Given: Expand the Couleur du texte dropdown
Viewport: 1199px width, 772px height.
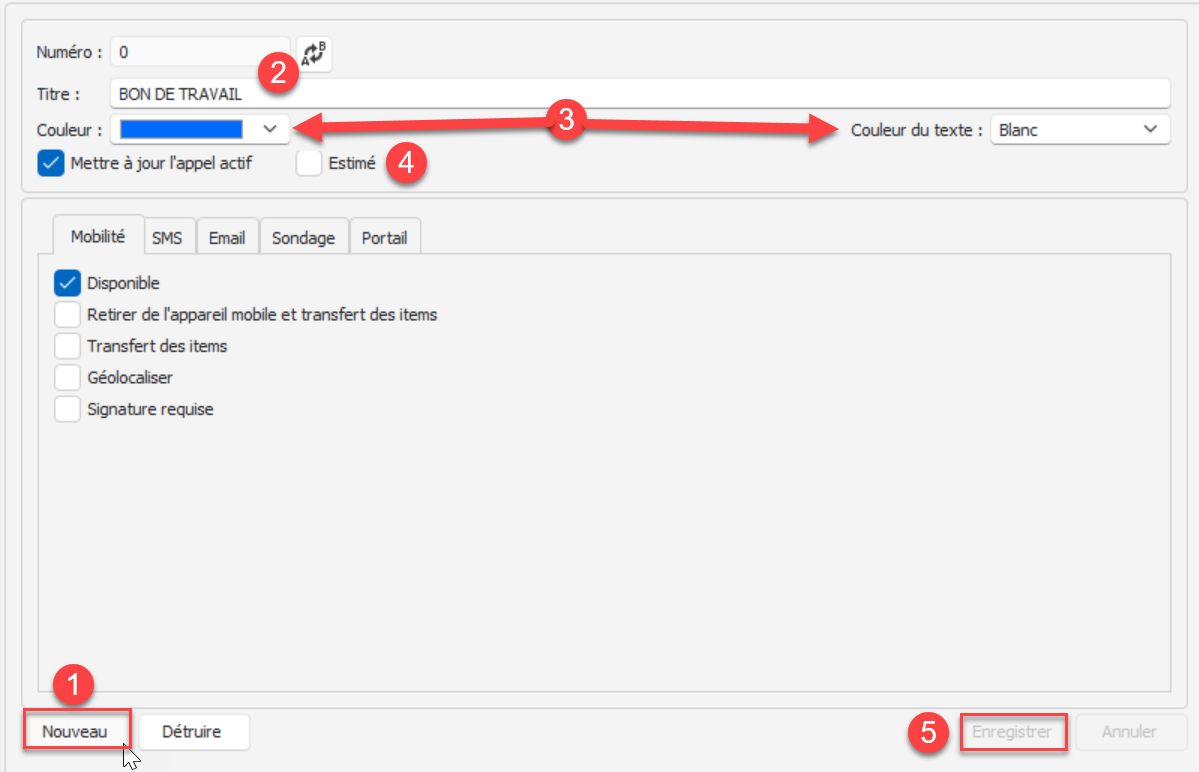Looking at the screenshot, I should pyautogui.click(x=1150, y=130).
